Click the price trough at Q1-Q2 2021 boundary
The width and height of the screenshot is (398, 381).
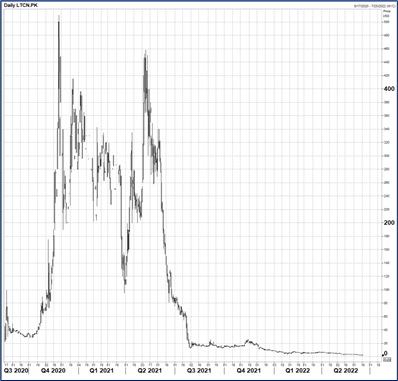pyautogui.click(x=125, y=291)
